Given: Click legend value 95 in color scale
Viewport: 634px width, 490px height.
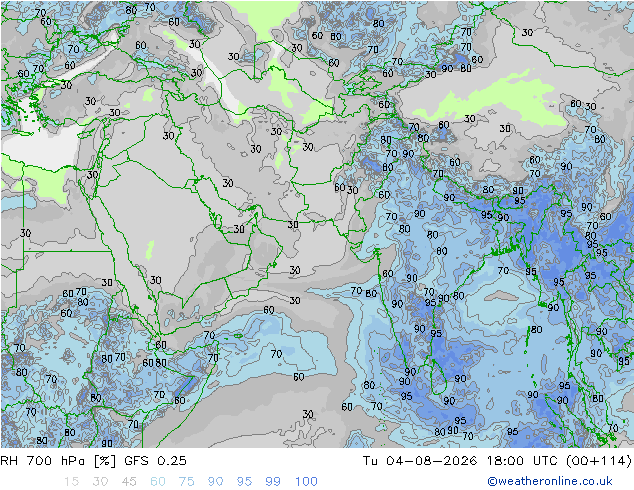Looking at the screenshot, I should [244, 482].
